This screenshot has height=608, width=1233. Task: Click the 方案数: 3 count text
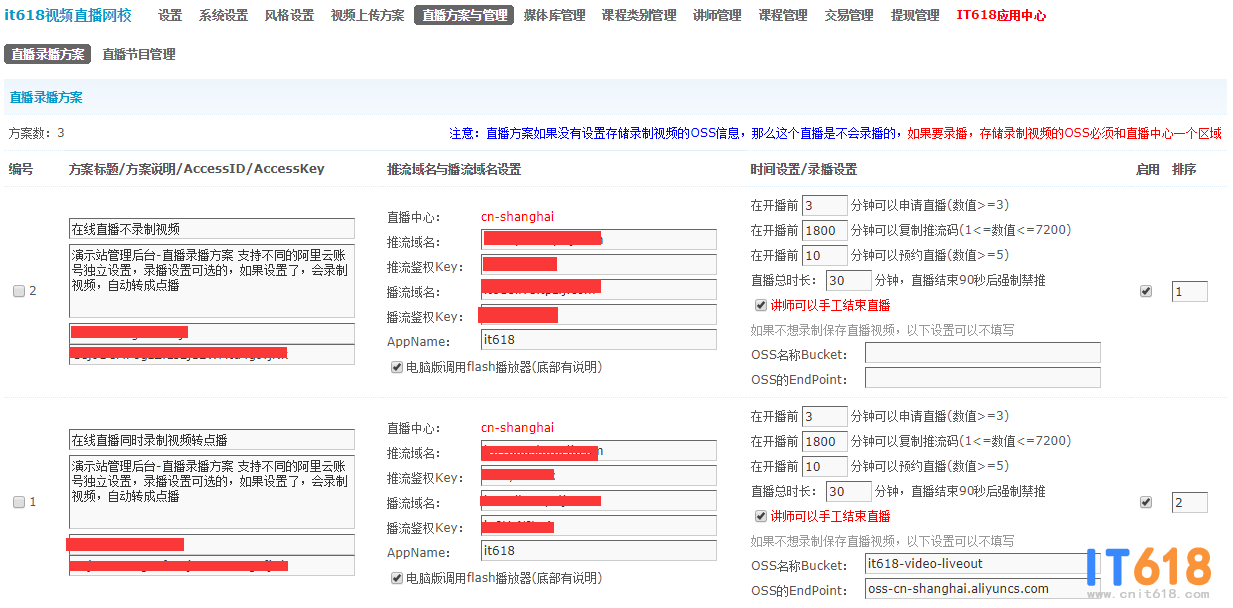[x=36, y=133]
